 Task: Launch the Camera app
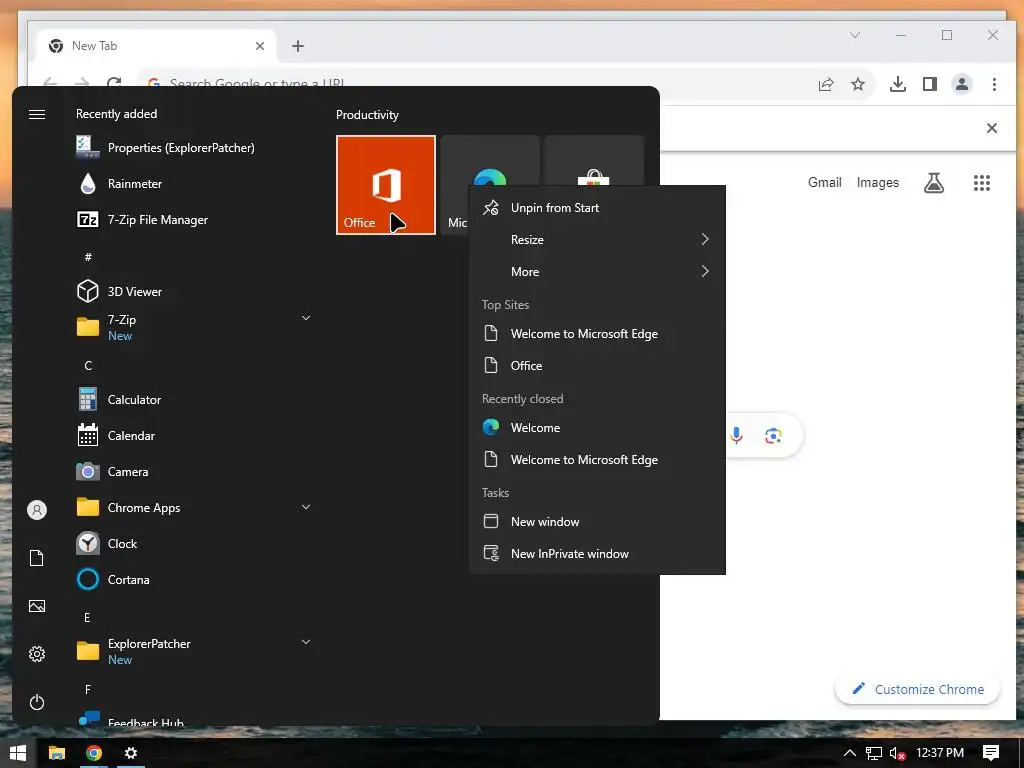[112, 471]
